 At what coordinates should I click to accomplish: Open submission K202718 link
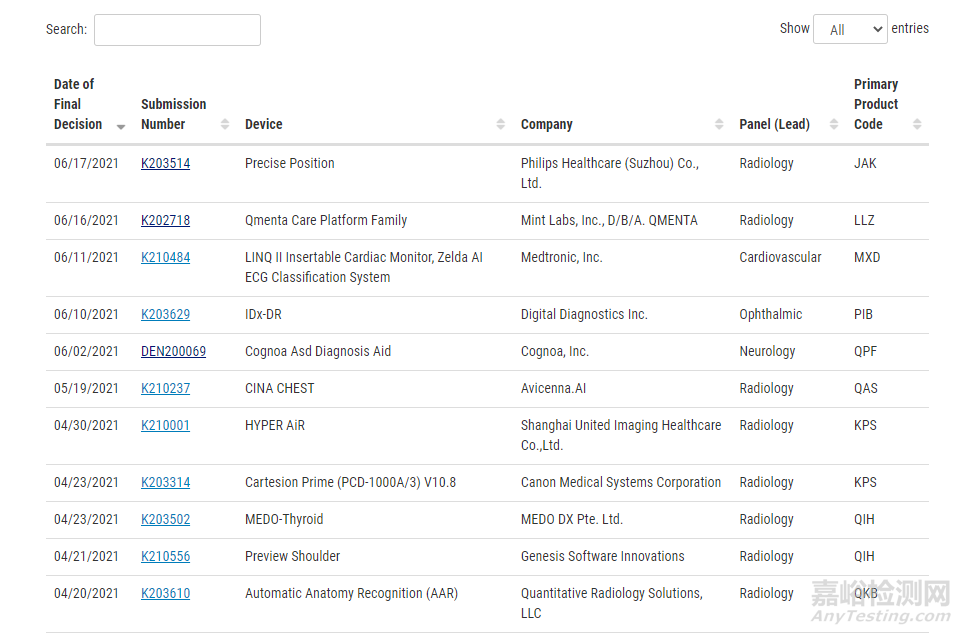(165, 221)
